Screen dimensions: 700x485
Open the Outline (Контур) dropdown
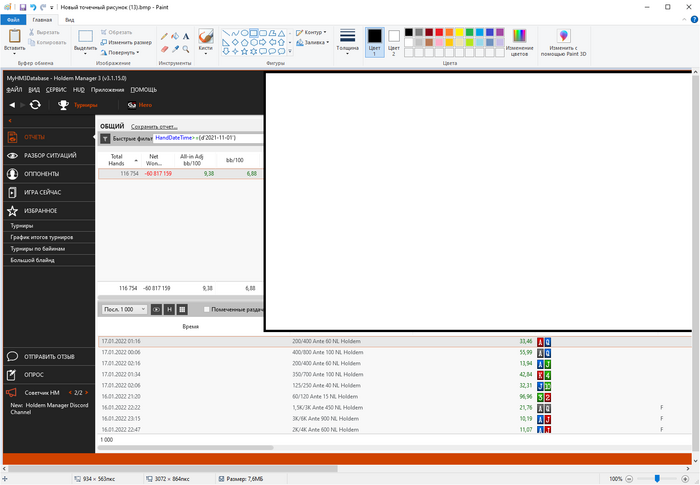311,32
